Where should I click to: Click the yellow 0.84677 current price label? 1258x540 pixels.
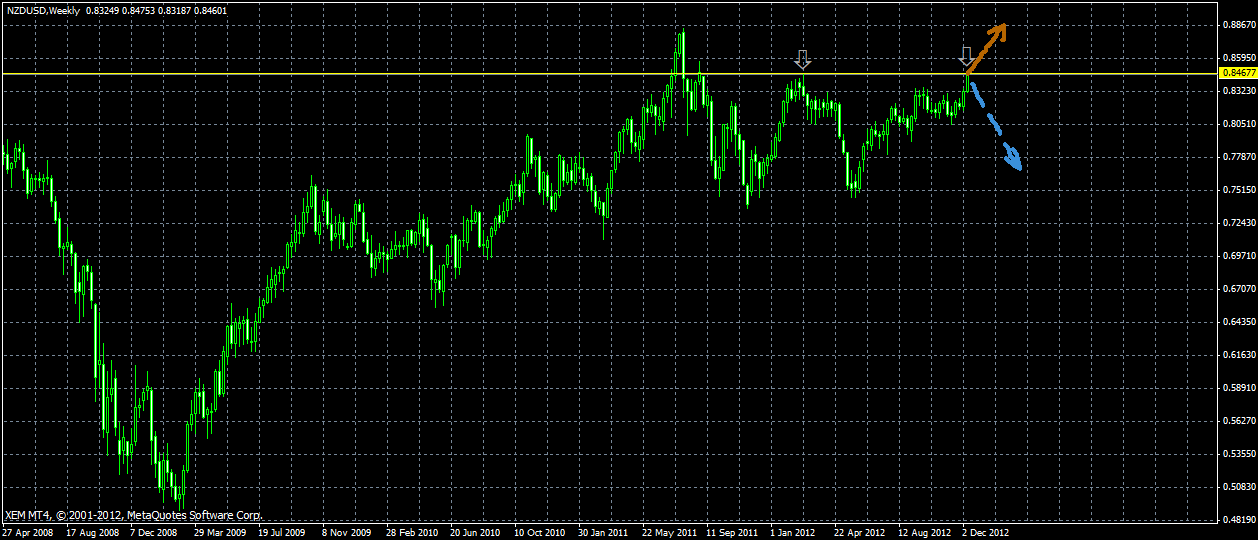click(1238, 73)
